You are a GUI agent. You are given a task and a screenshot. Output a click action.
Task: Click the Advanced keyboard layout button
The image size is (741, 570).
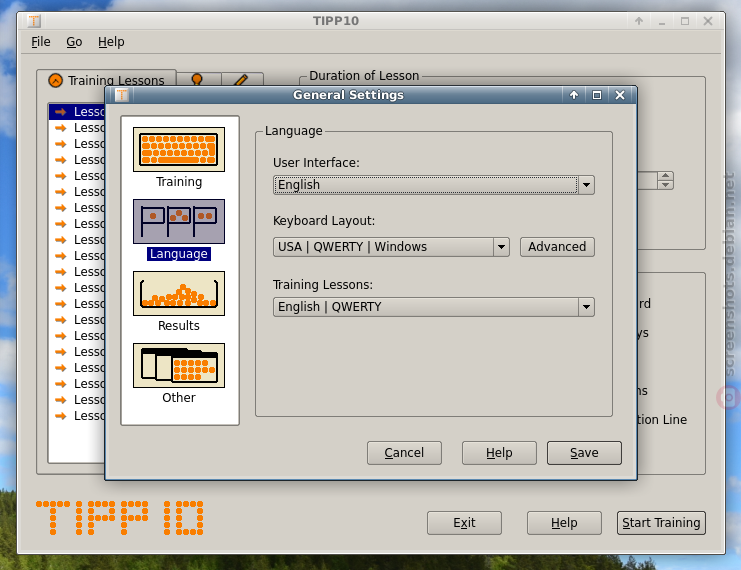pyautogui.click(x=557, y=247)
